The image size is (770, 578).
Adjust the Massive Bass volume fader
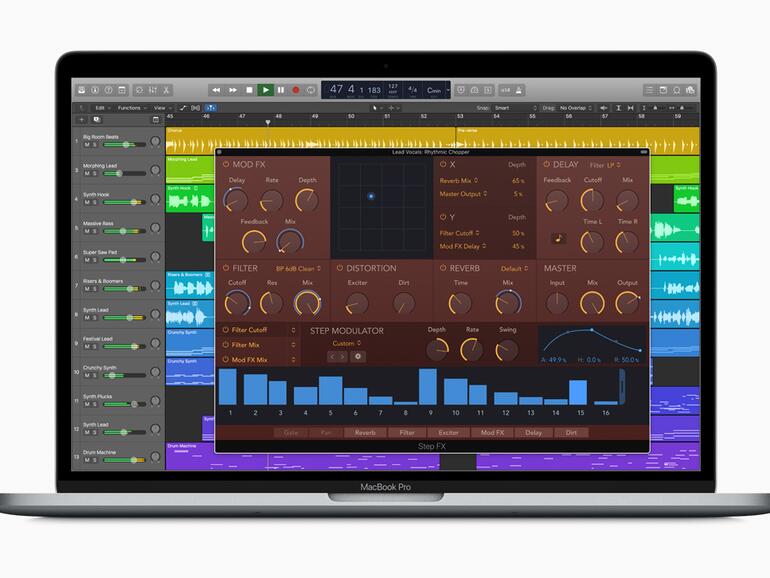[x=125, y=231]
